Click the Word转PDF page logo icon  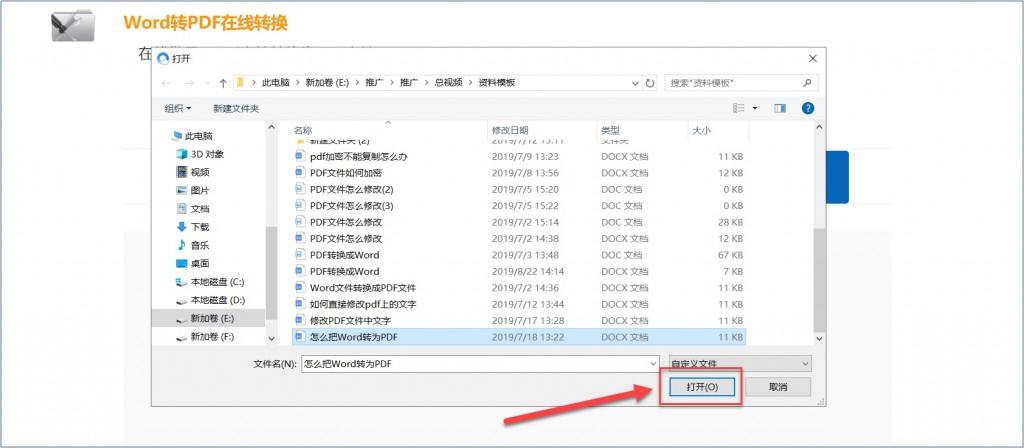click(72, 25)
